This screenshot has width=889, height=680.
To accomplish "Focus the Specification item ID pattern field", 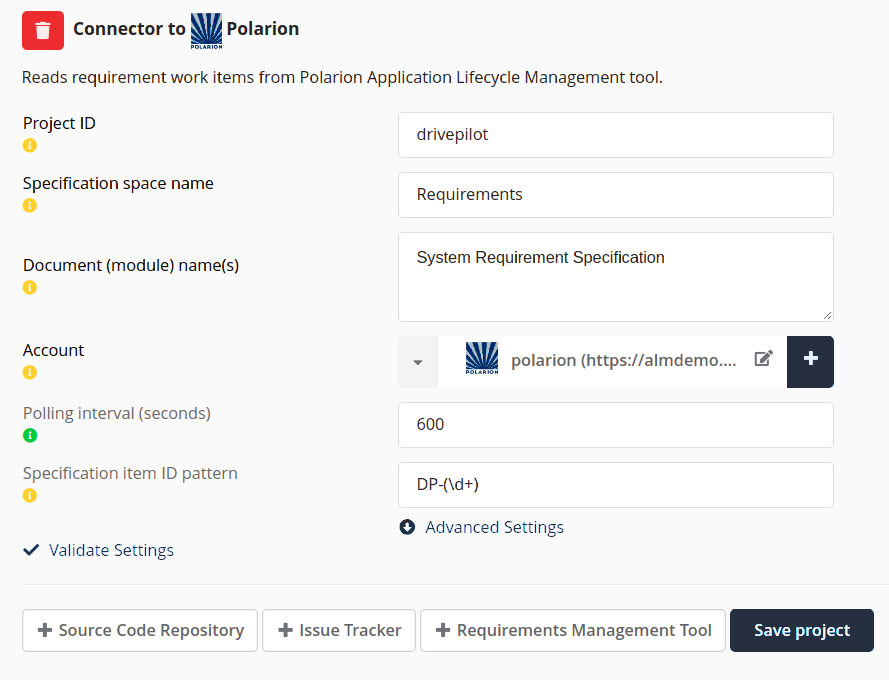I will pos(616,485).
